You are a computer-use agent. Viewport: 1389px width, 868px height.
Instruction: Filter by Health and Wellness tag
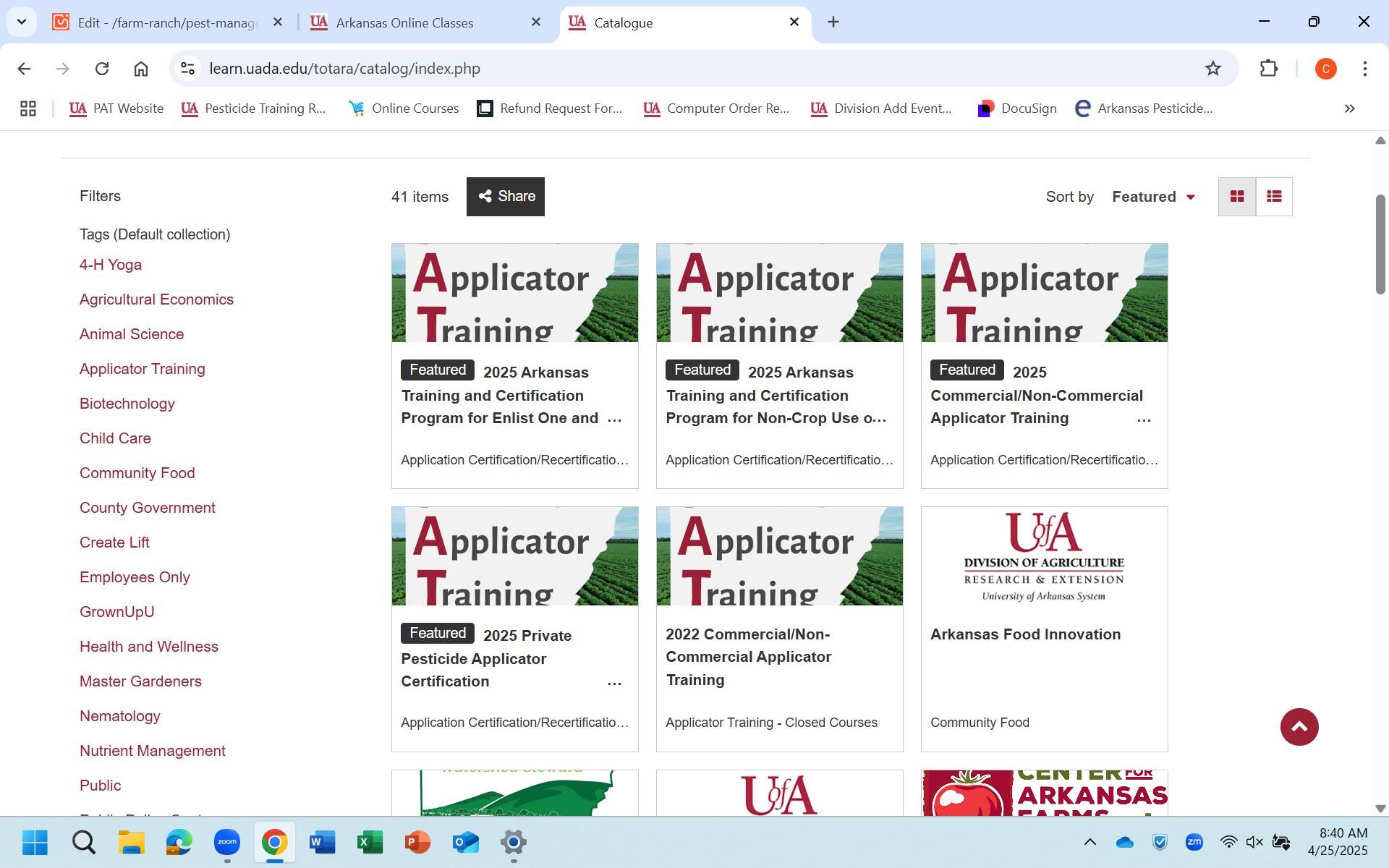click(x=149, y=647)
